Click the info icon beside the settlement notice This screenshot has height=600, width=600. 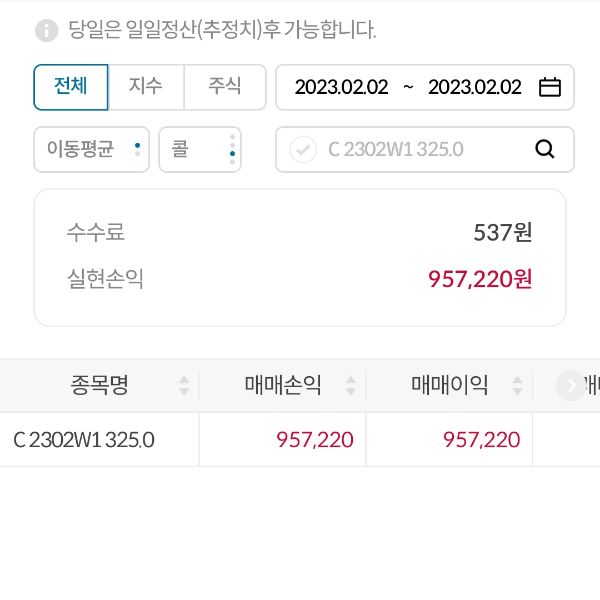click(46, 30)
